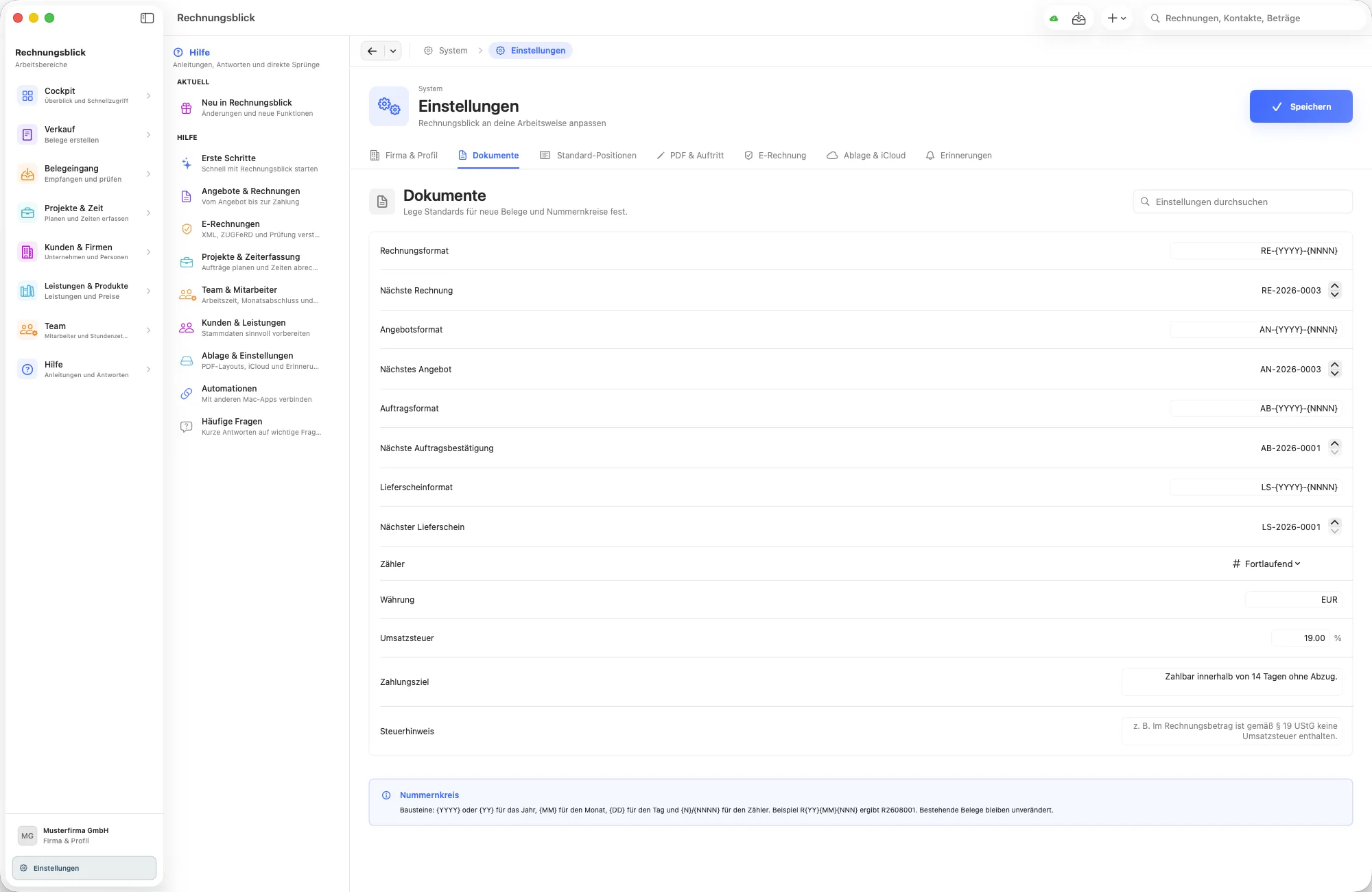Click the Speichern save button

pyautogui.click(x=1301, y=106)
